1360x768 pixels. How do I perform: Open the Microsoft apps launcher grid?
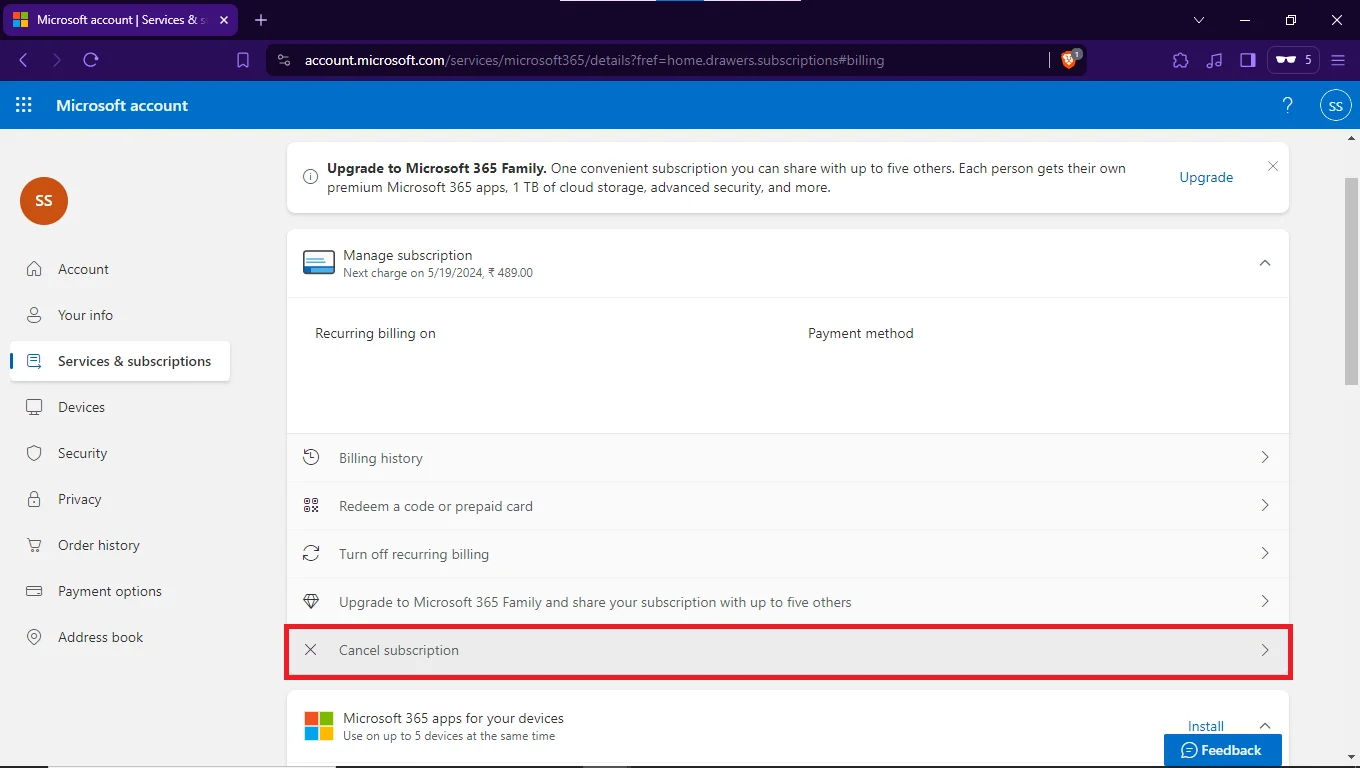click(24, 105)
